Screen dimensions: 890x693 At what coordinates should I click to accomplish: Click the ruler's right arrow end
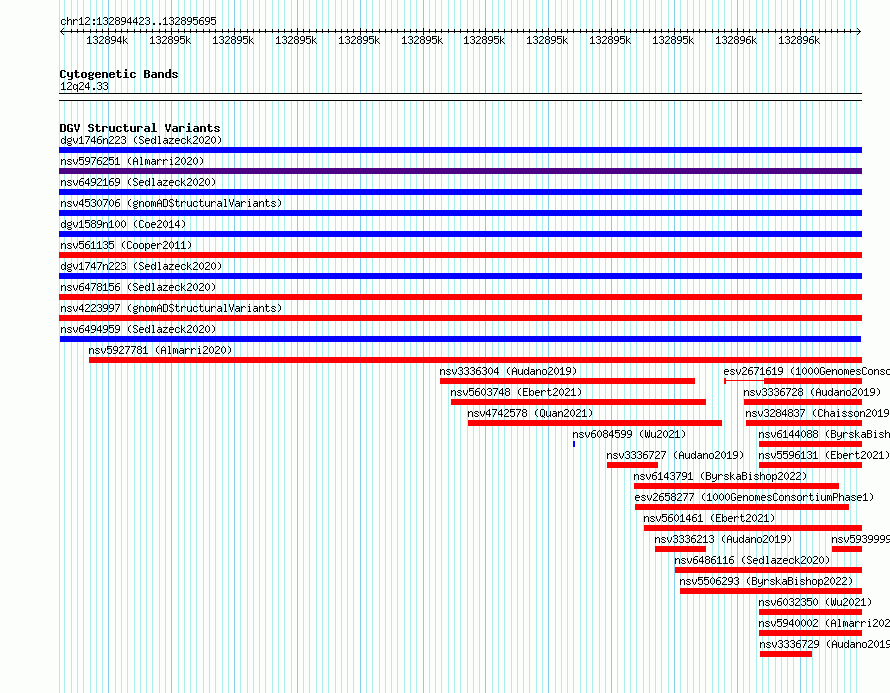pos(859,31)
